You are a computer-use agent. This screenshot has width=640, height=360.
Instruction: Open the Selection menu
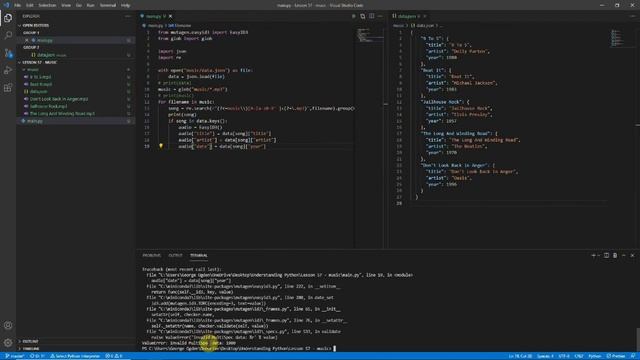tap(47, 5)
